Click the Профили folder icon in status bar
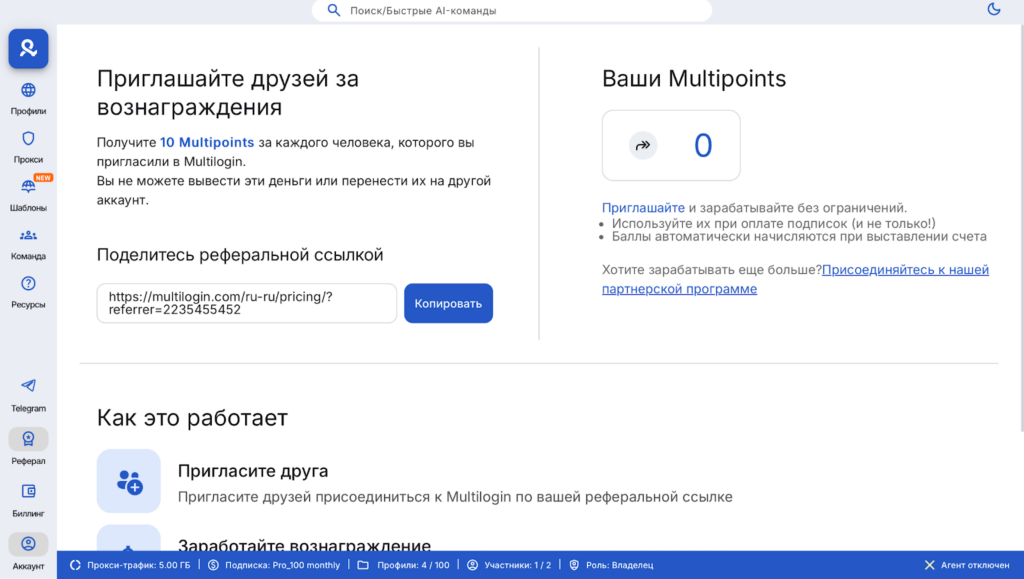This screenshot has width=1024, height=579. 363,565
